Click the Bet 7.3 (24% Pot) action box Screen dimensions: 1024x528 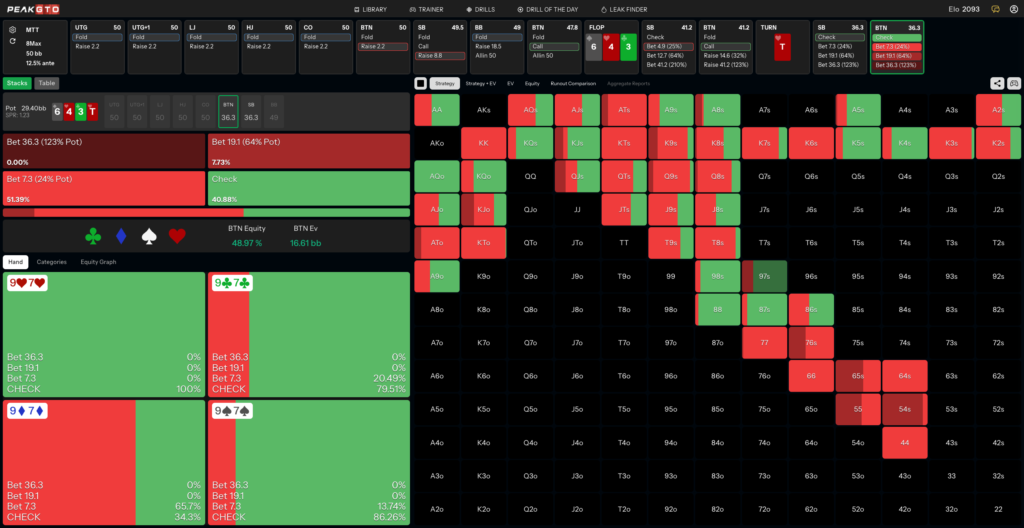(x=104, y=188)
